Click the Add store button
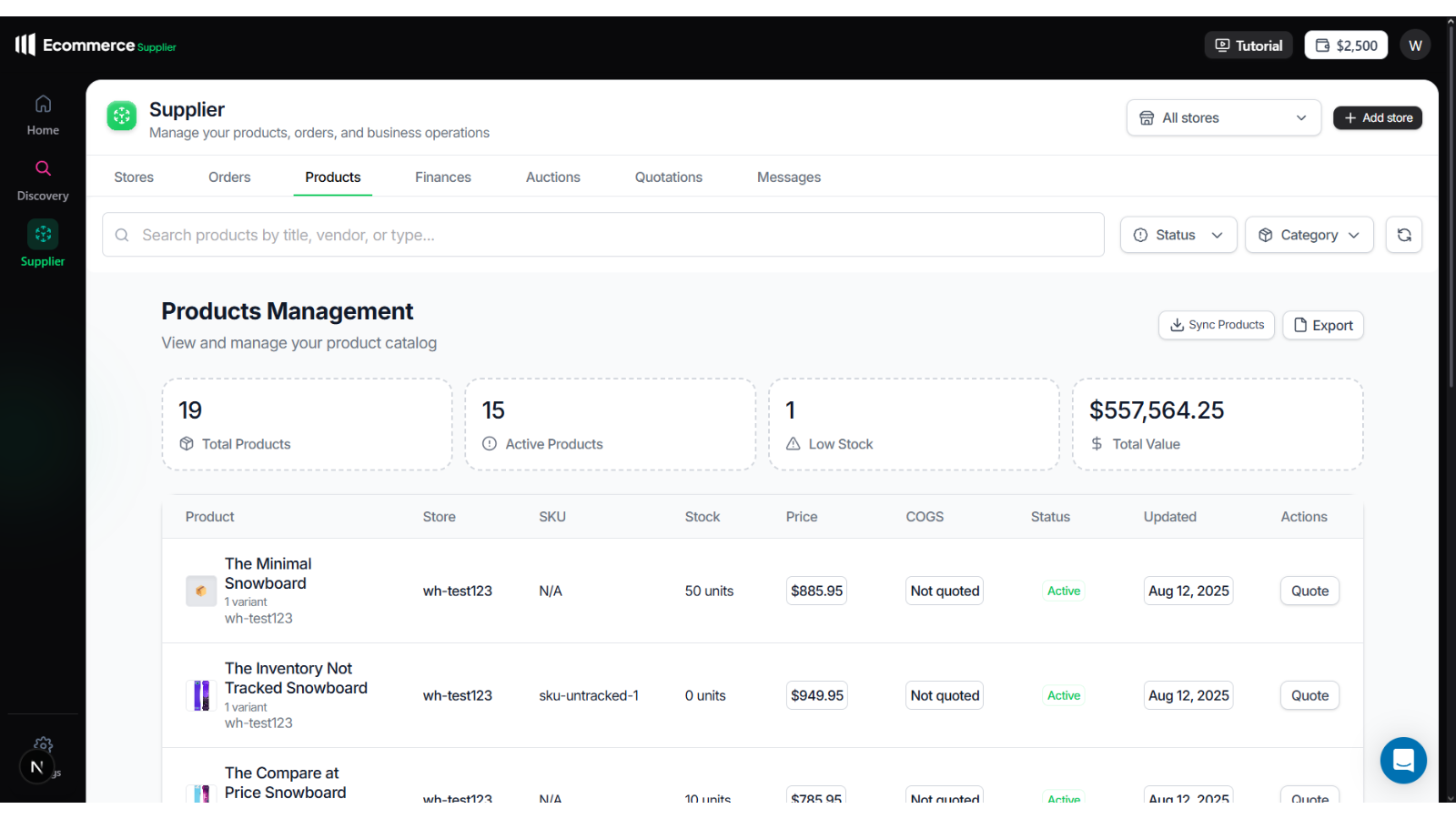The width and height of the screenshot is (1456, 819). tap(1377, 117)
